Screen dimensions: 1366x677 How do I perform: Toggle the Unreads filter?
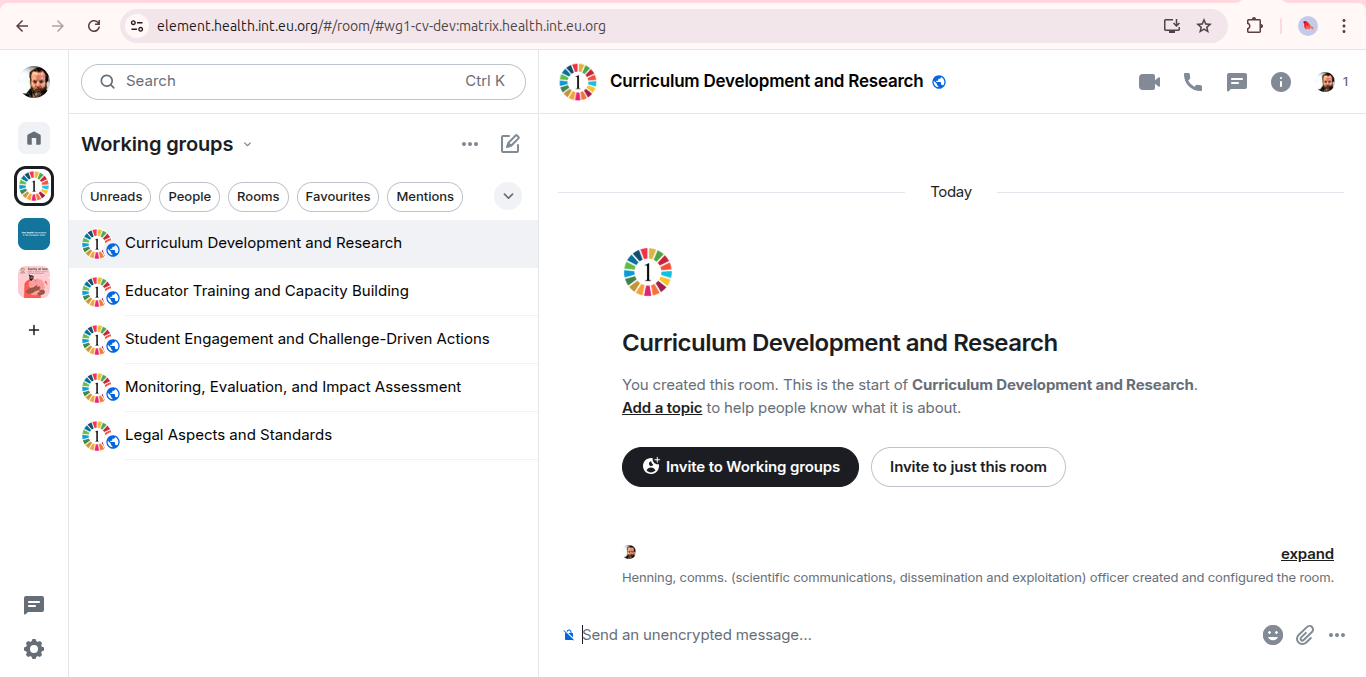point(116,197)
